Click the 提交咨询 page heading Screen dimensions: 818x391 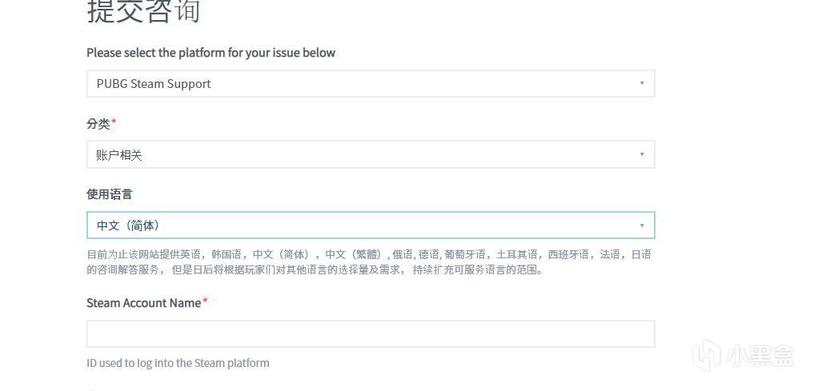tap(143, 10)
